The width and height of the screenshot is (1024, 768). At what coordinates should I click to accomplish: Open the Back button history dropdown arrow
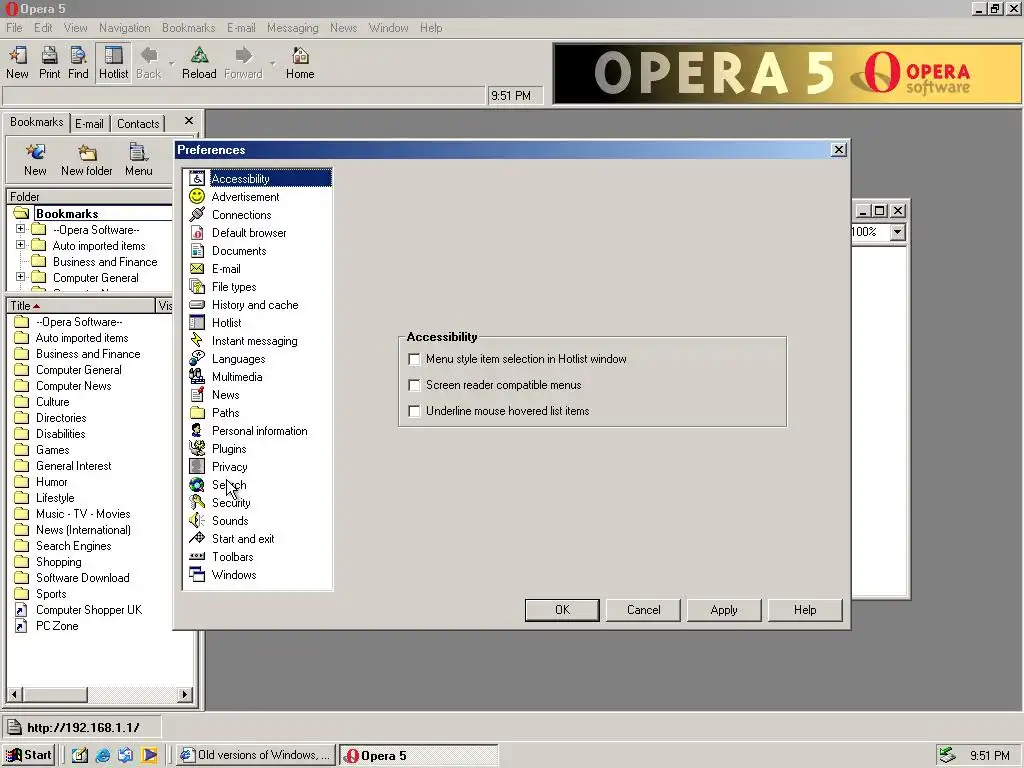point(172,63)
